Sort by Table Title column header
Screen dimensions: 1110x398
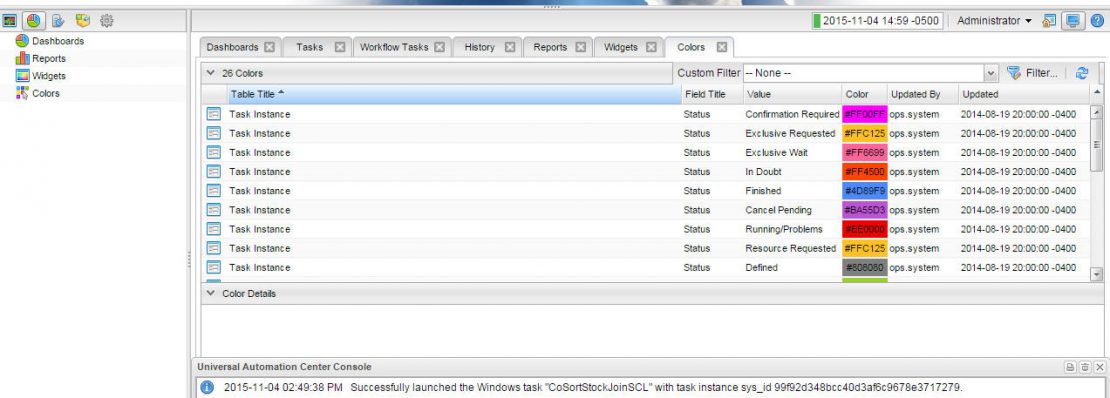455,93
